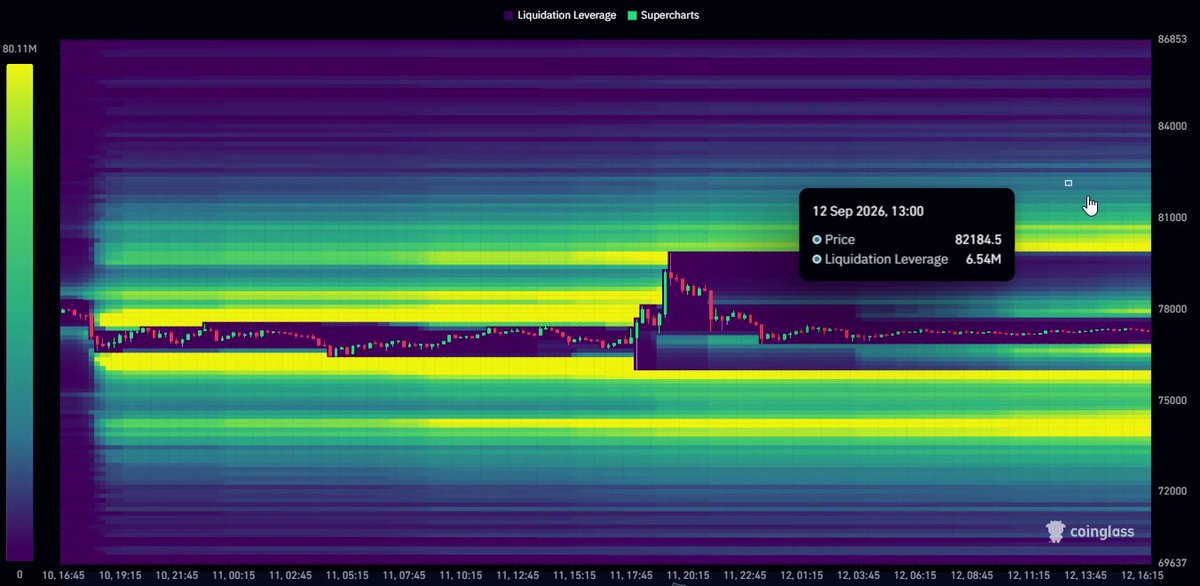
Task: Click the Liquidation Leverage label inside the tooltip
Action: pyautogui.click(x=886, y=260)
